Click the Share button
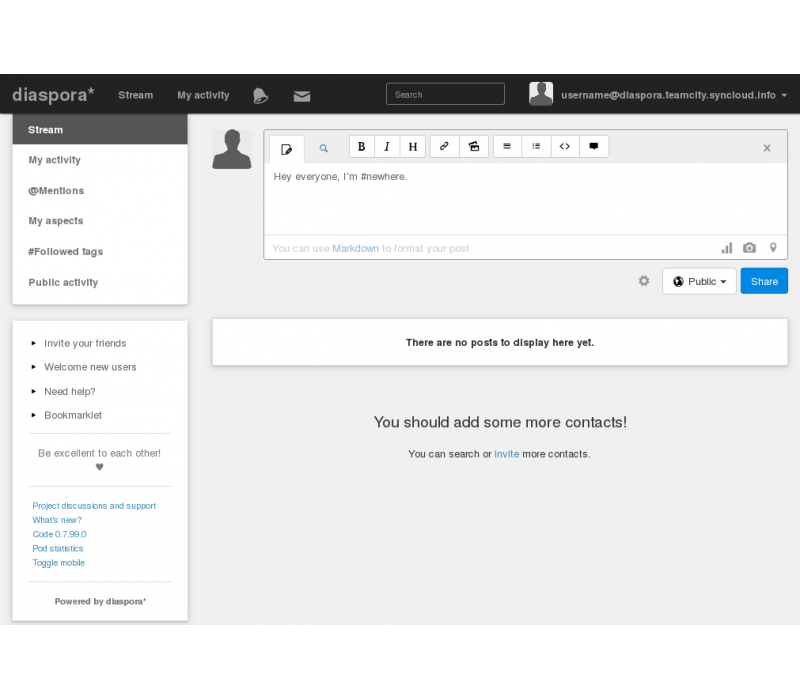This screenshot has width=800, height=700. click(x=764, y=282)
